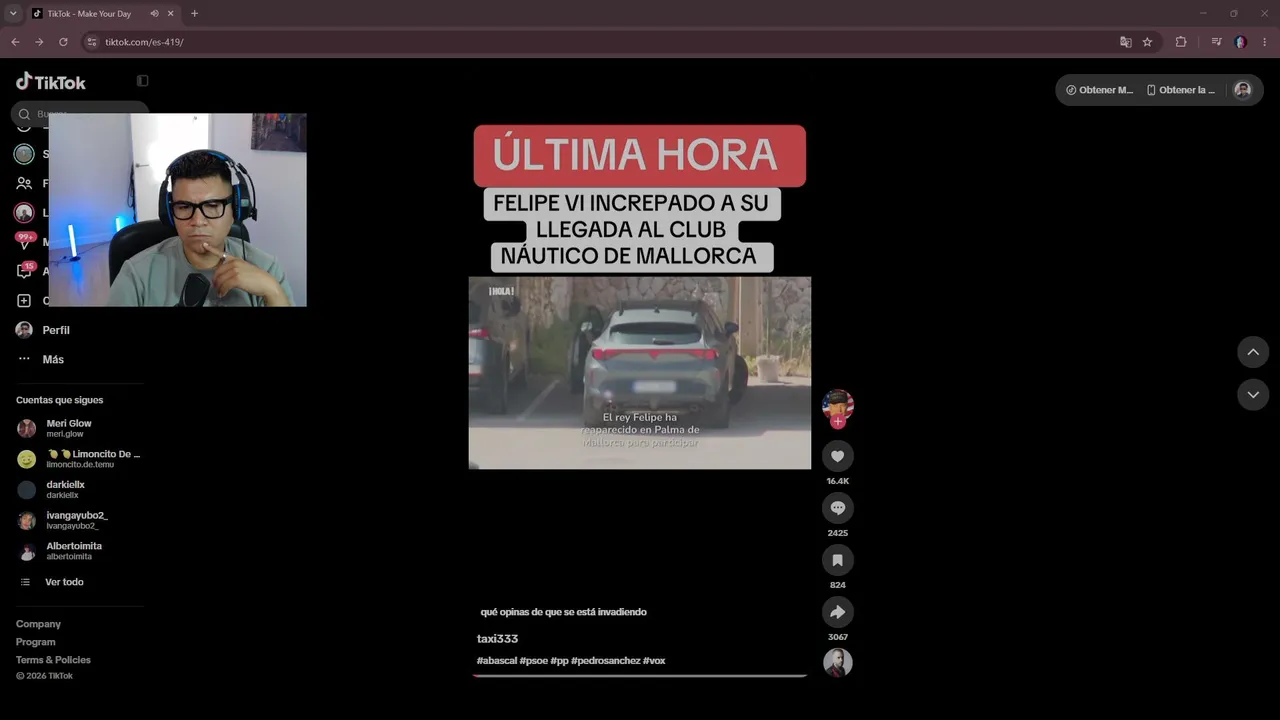
Task: Open the Friends people icon in the sidebar
Action: 24,183
